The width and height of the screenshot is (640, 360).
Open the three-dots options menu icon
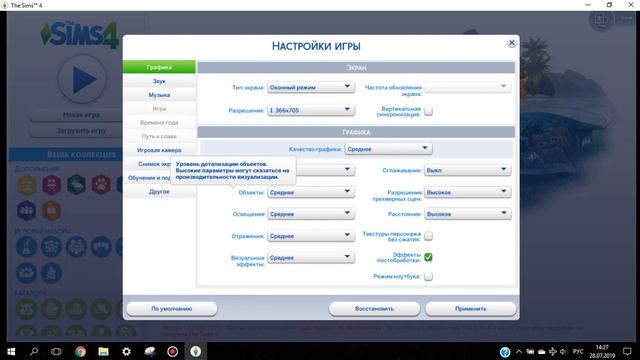click(x=626, y=18)
